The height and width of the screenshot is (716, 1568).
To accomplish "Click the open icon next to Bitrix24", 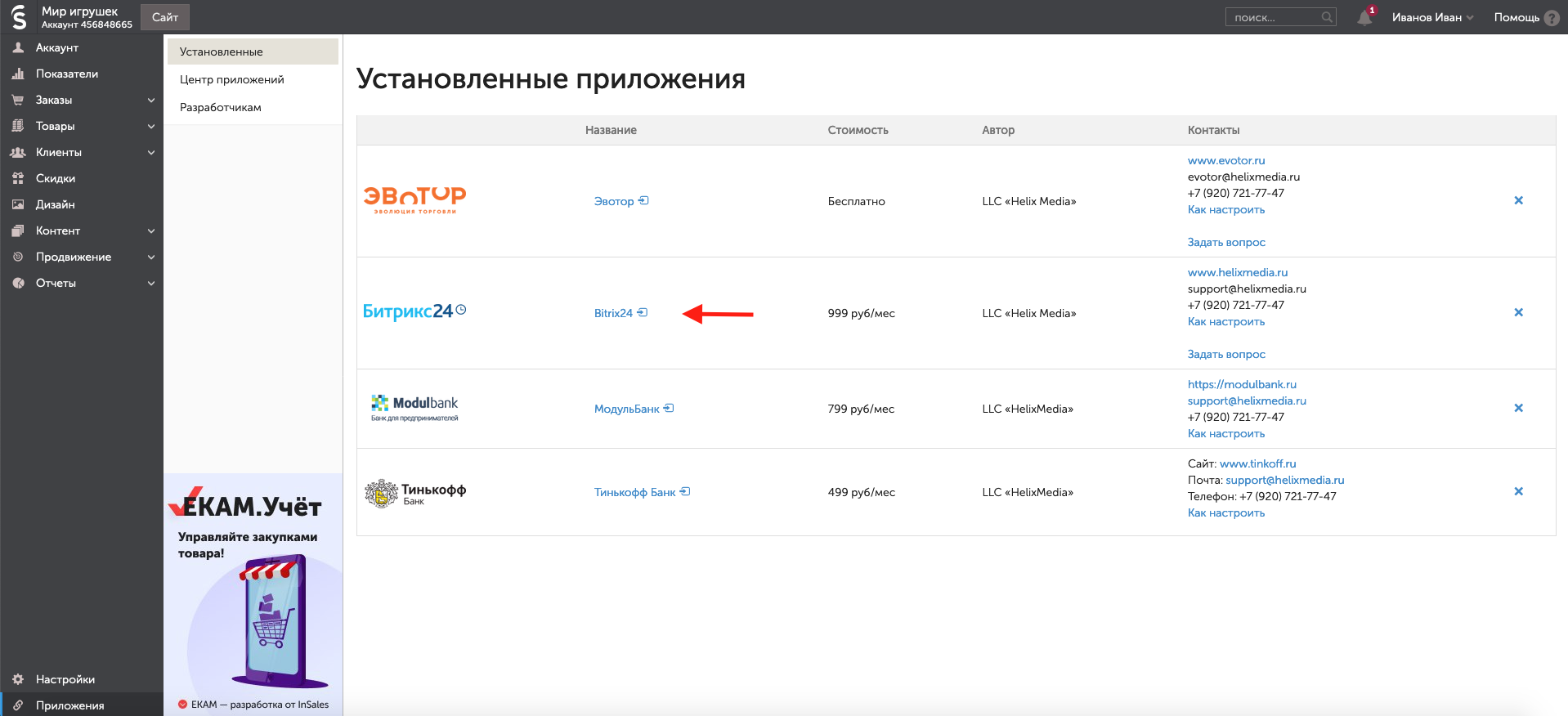I will pos(643,312).
